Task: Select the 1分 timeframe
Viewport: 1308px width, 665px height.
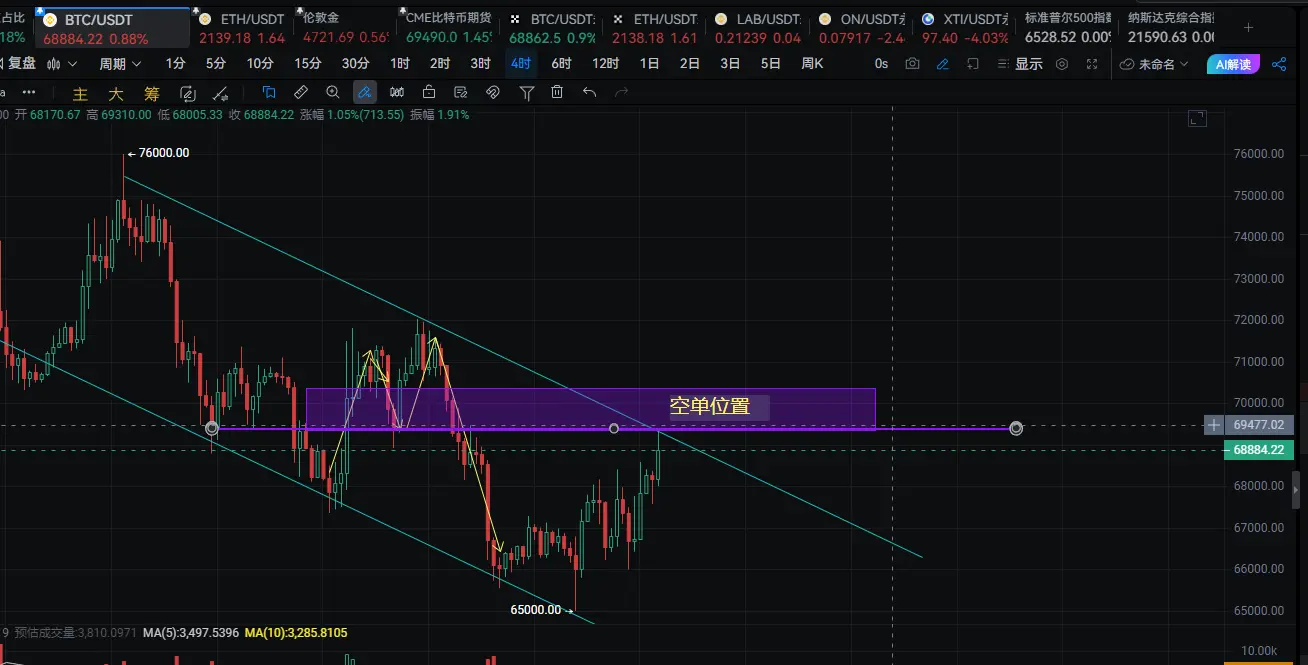Action: tap(175, 64)
